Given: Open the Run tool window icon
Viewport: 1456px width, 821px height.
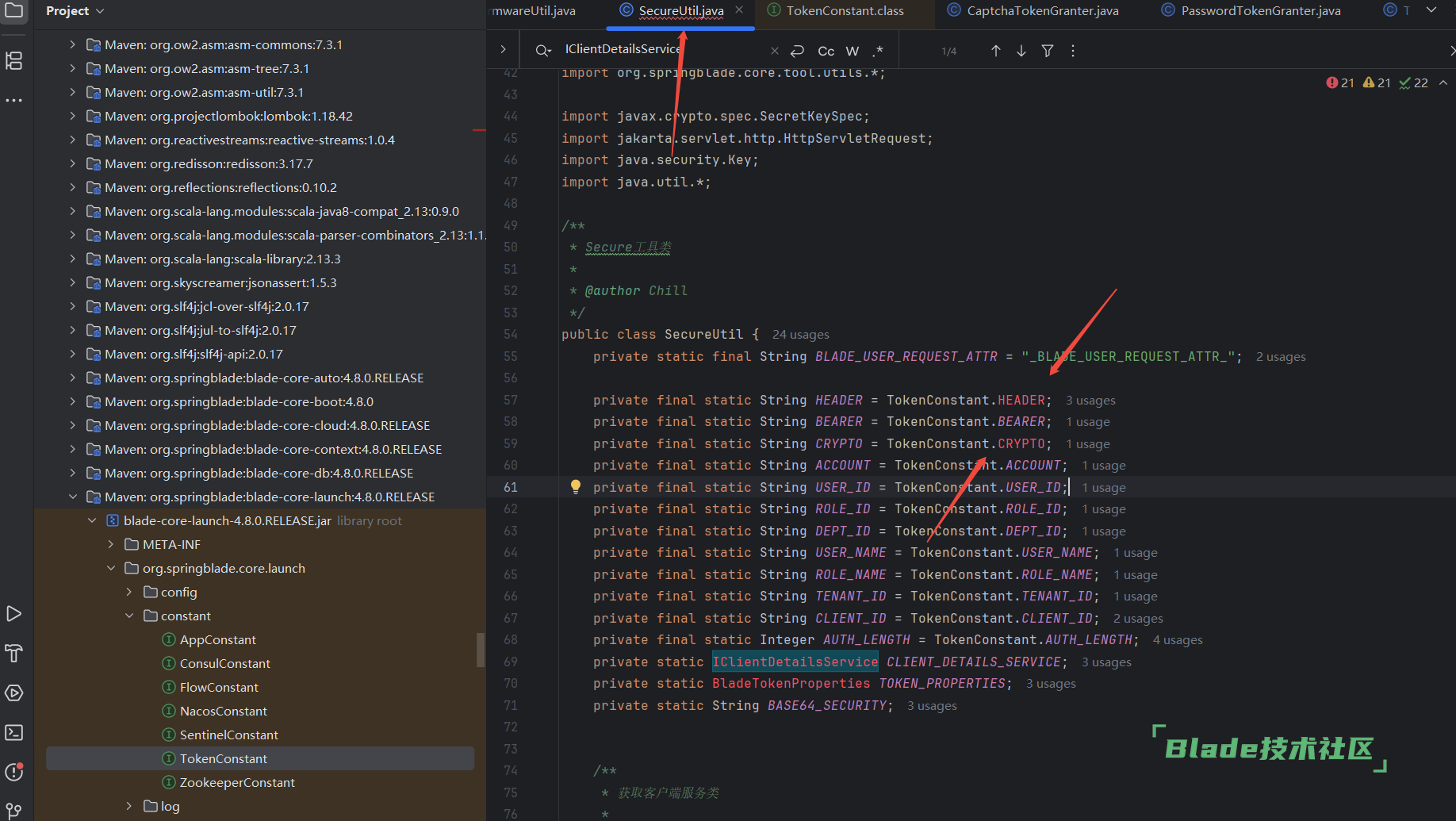Looking at the screenshot, I should pyautogui.click(x=13, y=613).
